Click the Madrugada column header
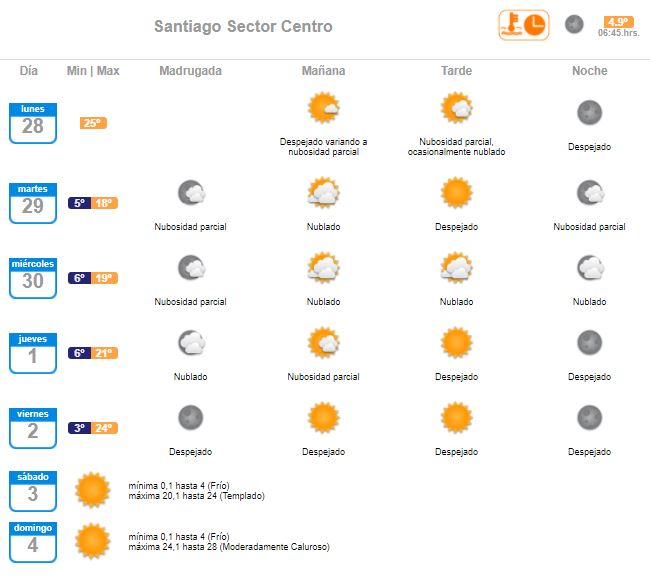The width and height of the screenshot is (650, 577). pos(191,71)
